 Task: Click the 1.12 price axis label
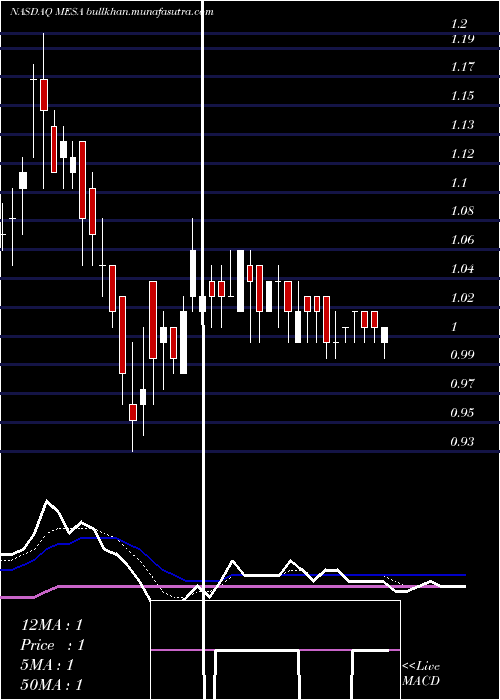click(x=462, y=154)
